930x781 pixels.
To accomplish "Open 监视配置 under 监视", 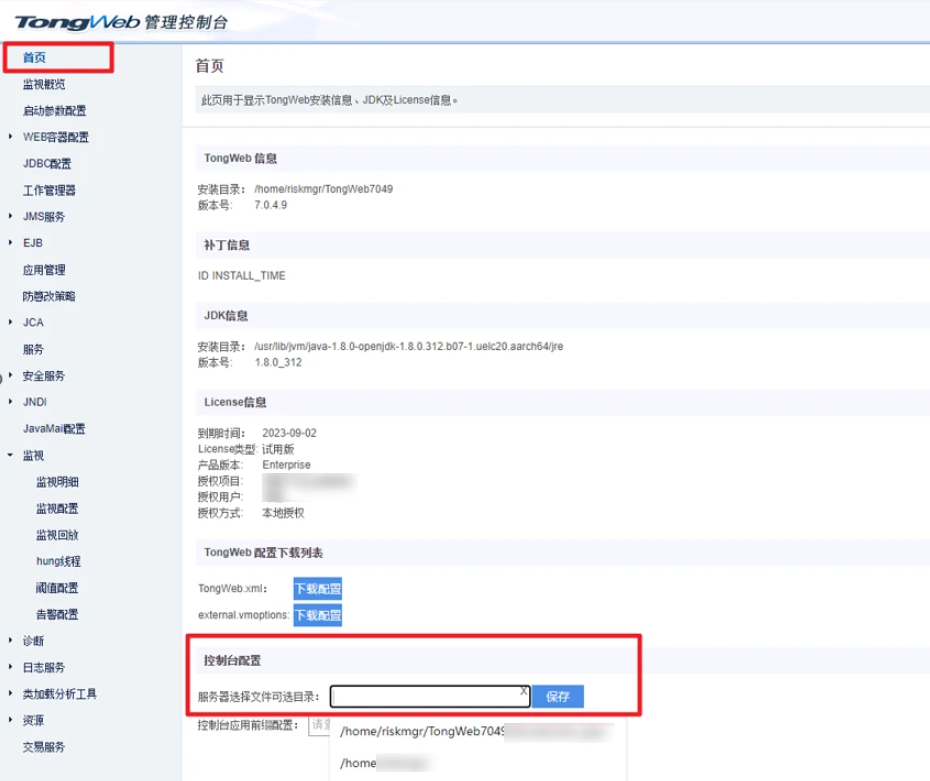I will [x=58, y=509].
